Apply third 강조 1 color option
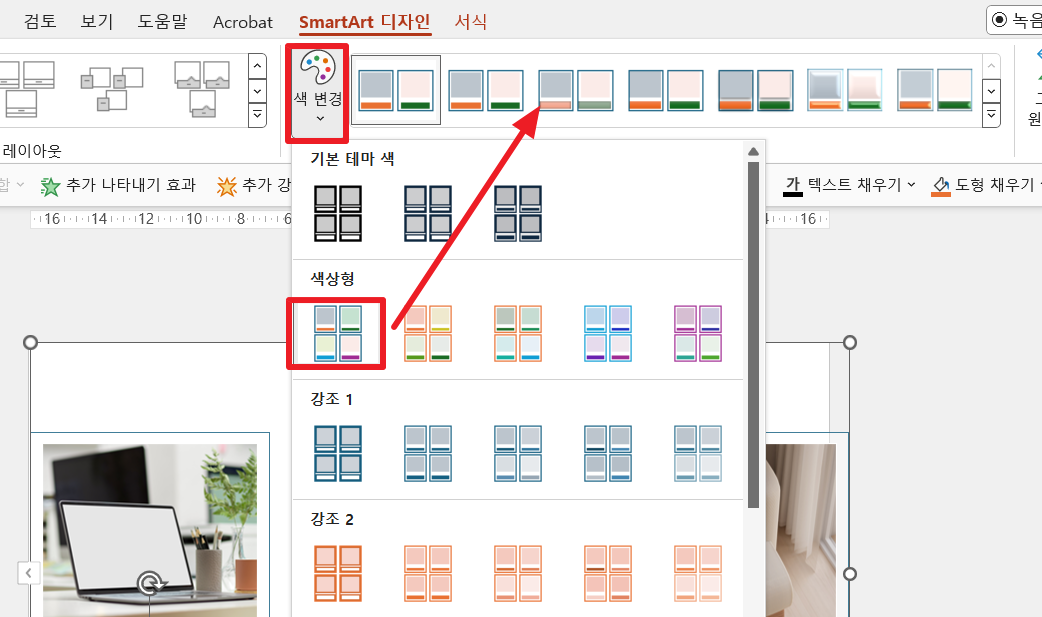This screenshot has width=1042, height=617. tap(518, 453)
